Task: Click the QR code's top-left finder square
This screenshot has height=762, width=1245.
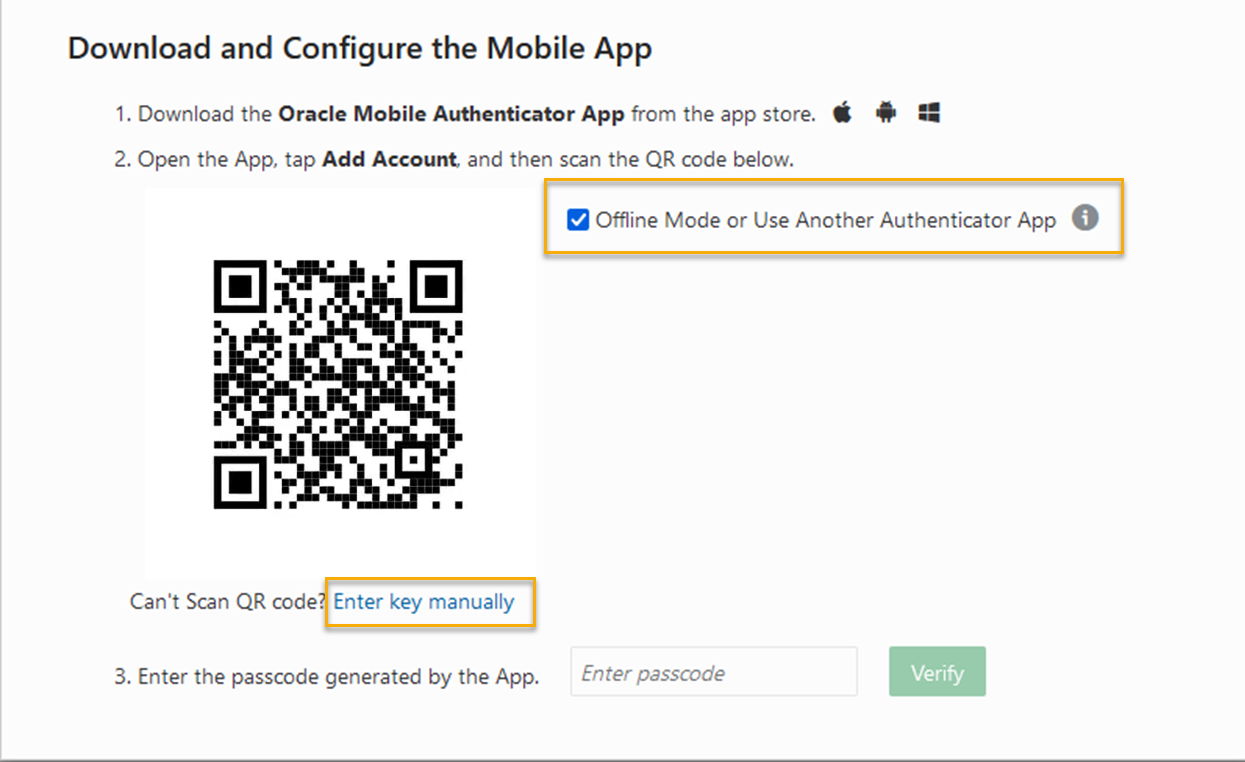Action: point(239,286)
